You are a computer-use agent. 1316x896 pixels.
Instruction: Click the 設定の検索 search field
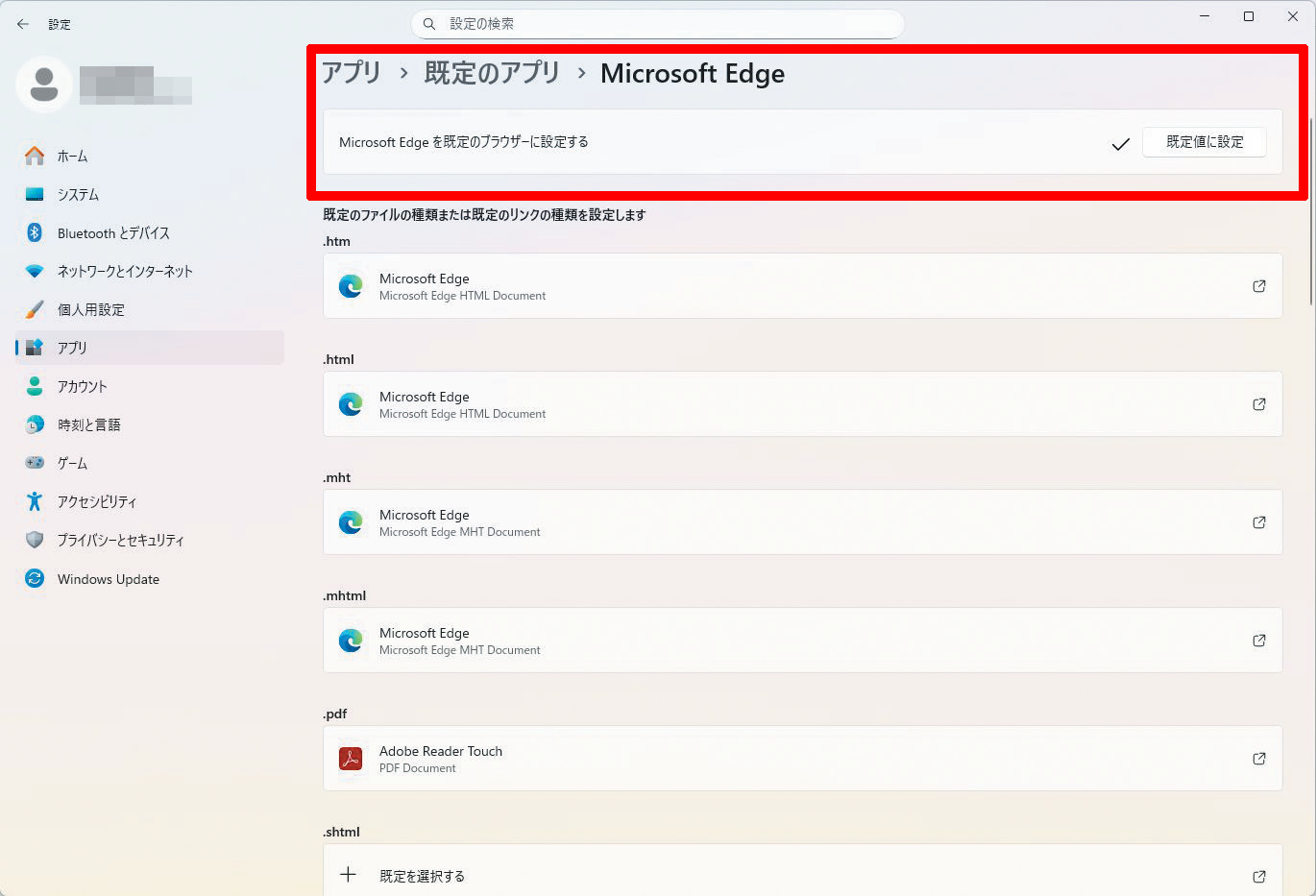(658, 24)
